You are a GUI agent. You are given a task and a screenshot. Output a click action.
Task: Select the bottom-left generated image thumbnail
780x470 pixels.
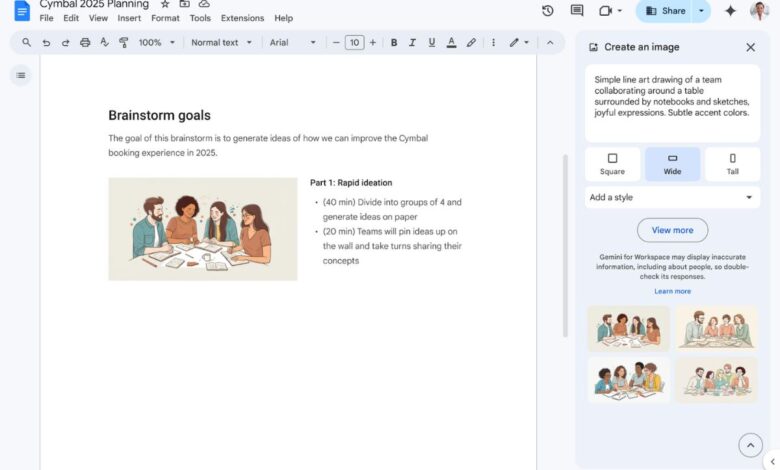click(629, 380)
